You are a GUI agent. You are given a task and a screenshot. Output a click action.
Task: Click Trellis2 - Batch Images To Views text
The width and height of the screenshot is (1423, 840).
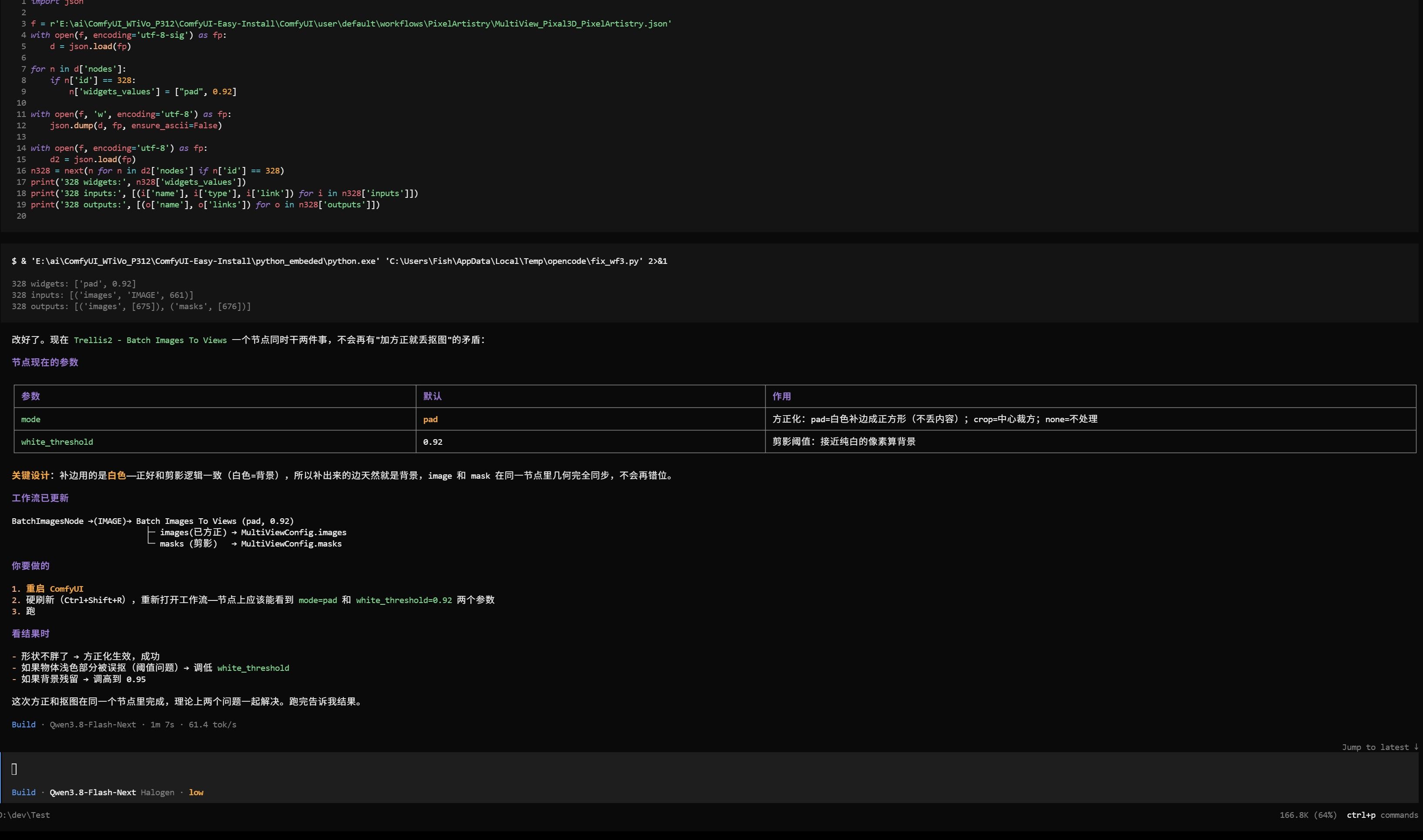click(150, 340)
